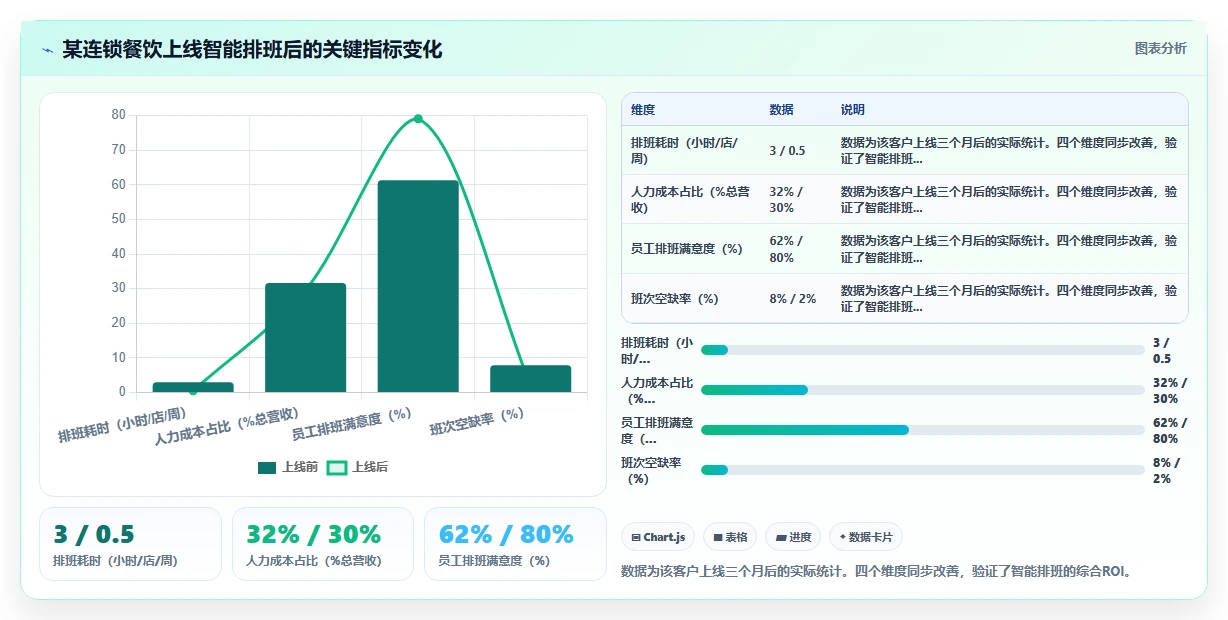Click the footer summary text mentioning 综合ROI

point(875,571)
